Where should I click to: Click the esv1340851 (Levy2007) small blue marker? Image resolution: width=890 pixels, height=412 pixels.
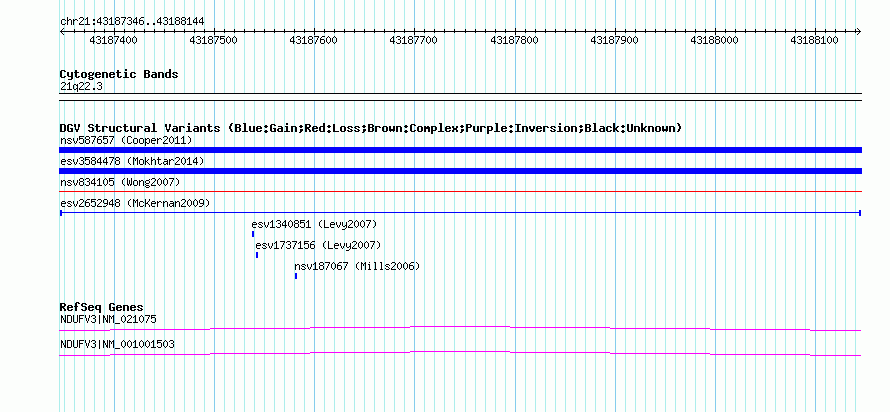pyautogui.click(x=253, y=234)
